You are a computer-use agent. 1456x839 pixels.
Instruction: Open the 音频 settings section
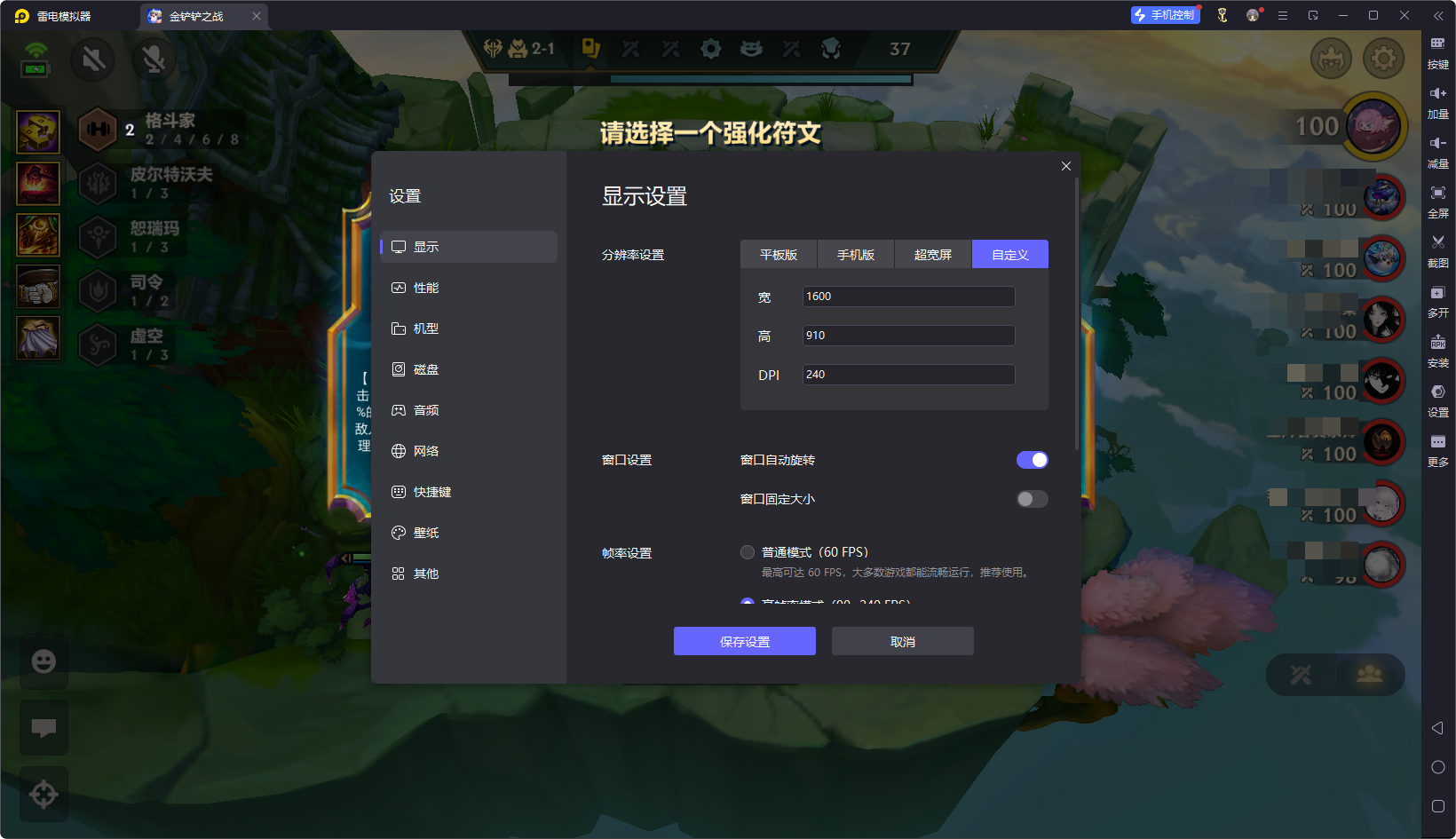469,410
